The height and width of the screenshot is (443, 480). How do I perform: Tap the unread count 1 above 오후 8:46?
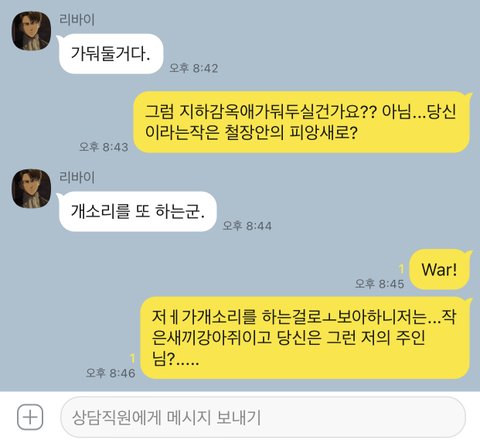point(132,358)
